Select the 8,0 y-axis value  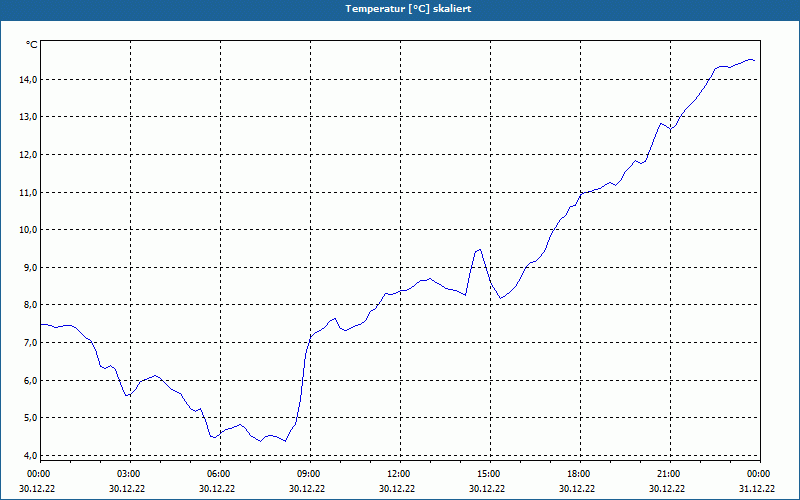[x=31, y=305]
